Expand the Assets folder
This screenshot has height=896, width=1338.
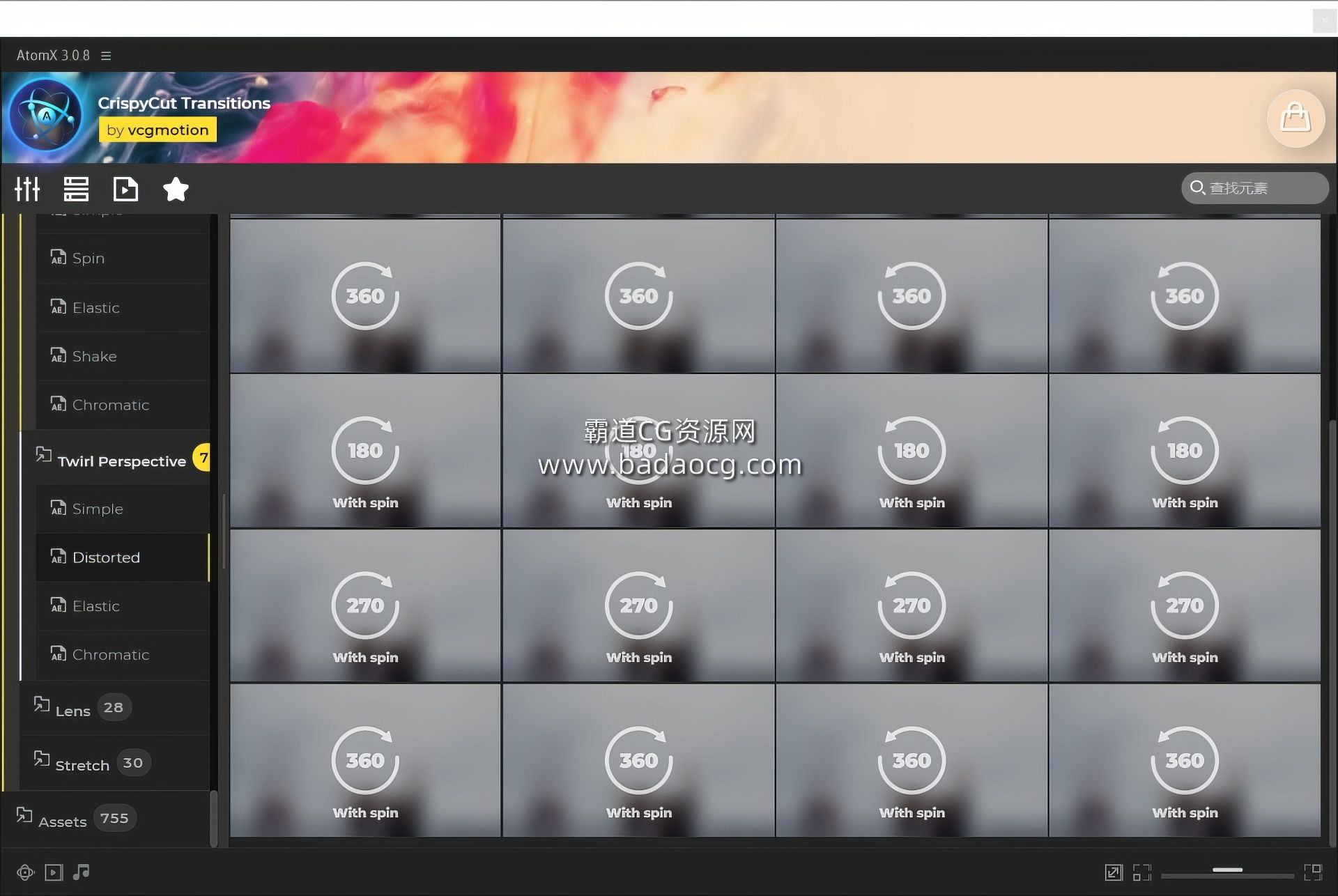[106, 819]
